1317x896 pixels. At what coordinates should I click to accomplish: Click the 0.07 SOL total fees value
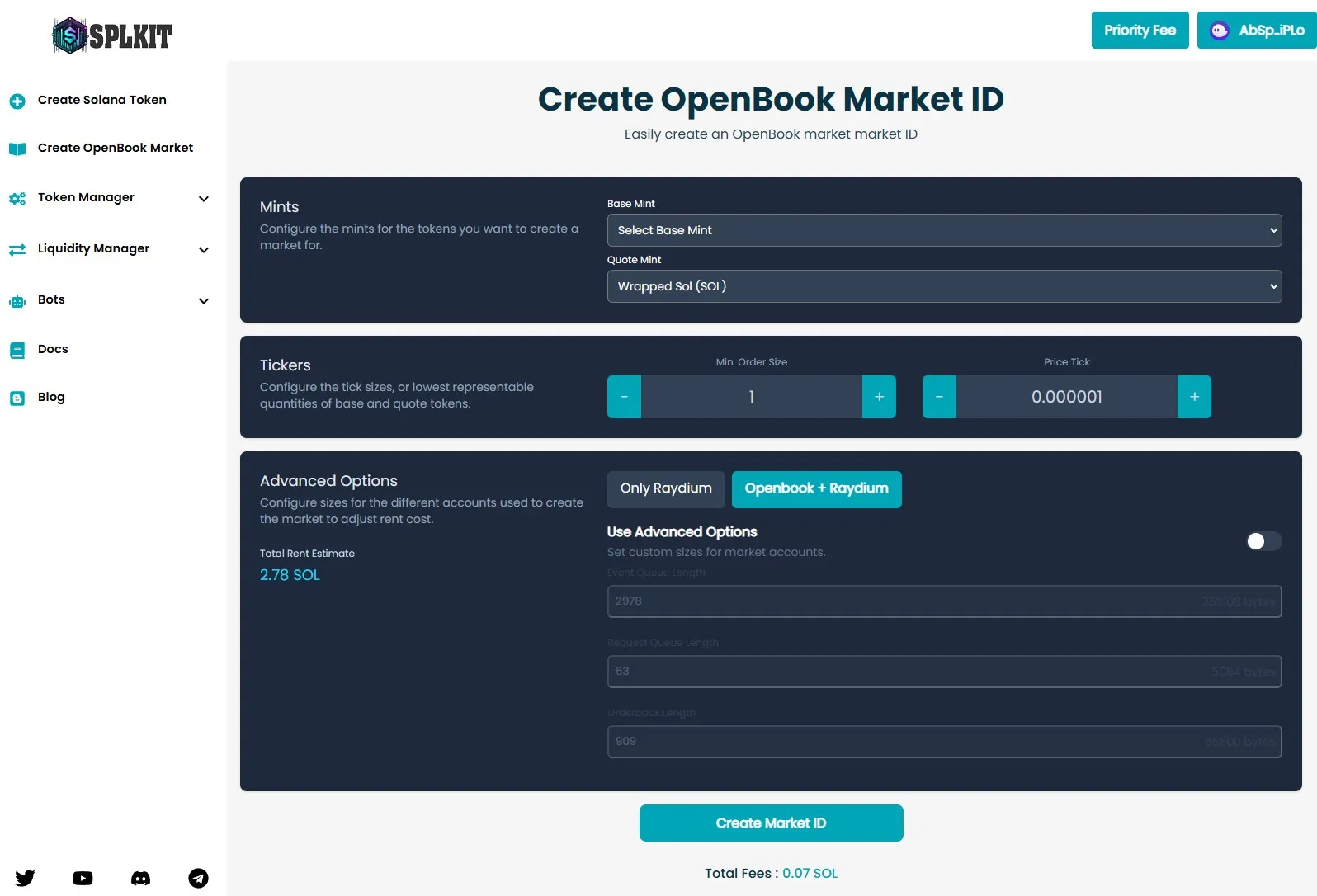click(x=810, y=873)
